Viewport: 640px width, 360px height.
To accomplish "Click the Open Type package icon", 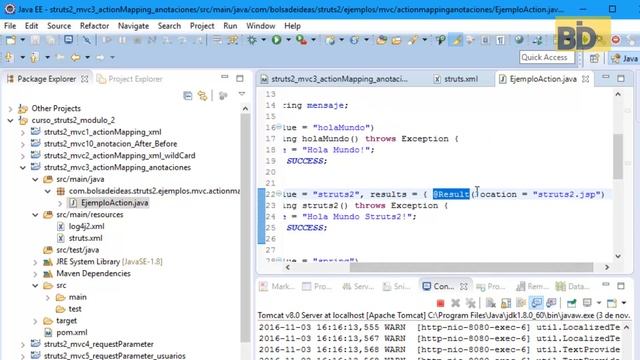I will (x=381, y=40).
